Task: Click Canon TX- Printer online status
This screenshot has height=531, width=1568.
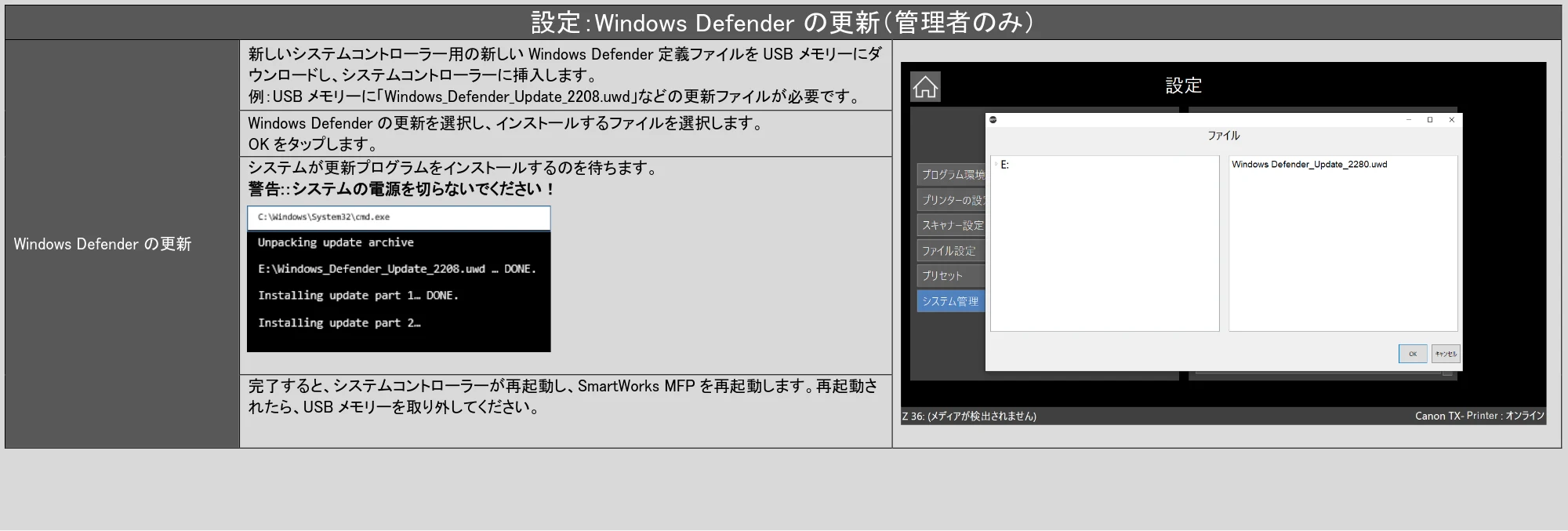Action: pos(1479,416)
